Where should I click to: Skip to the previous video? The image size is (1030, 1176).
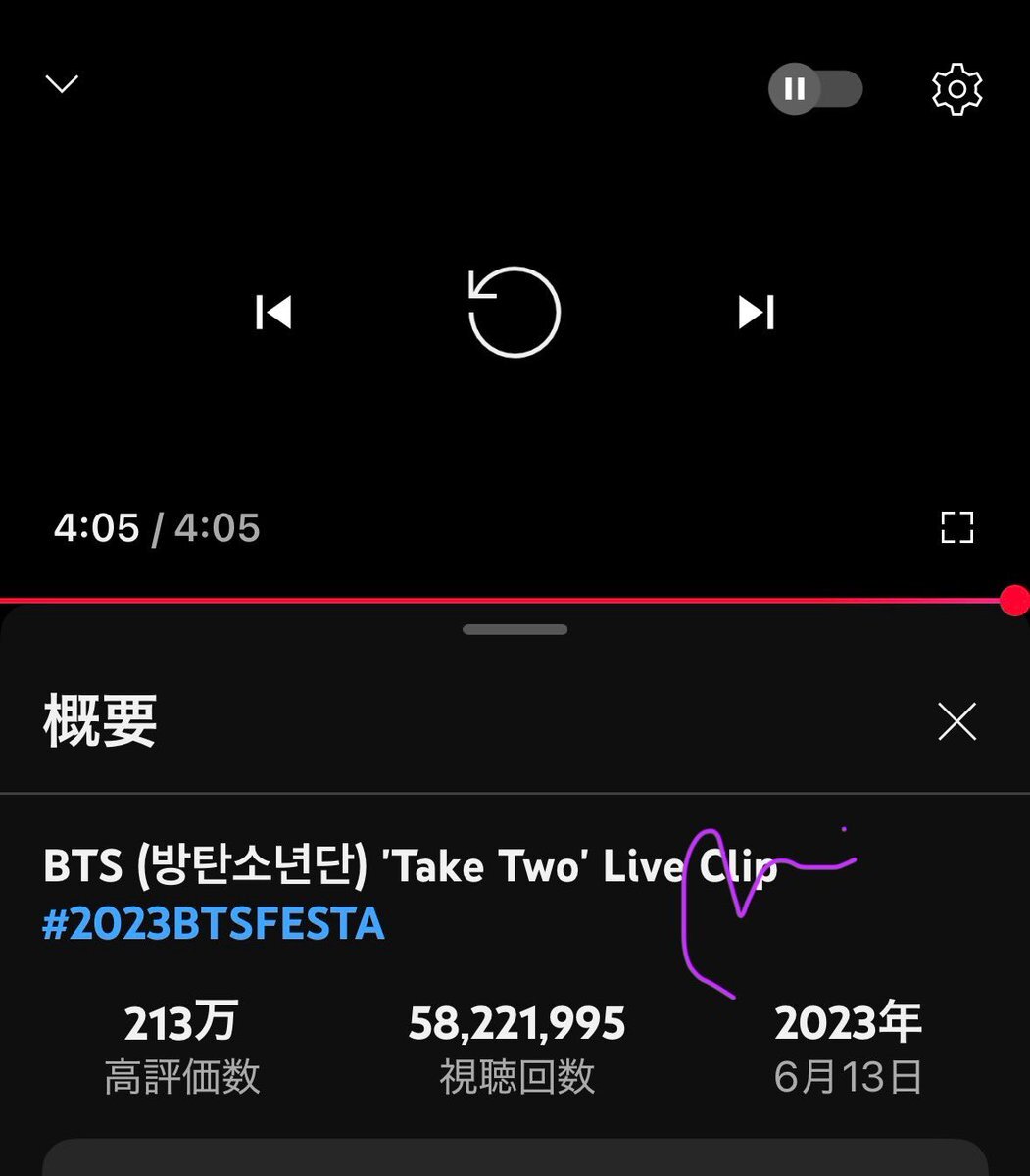pos(273,313)
